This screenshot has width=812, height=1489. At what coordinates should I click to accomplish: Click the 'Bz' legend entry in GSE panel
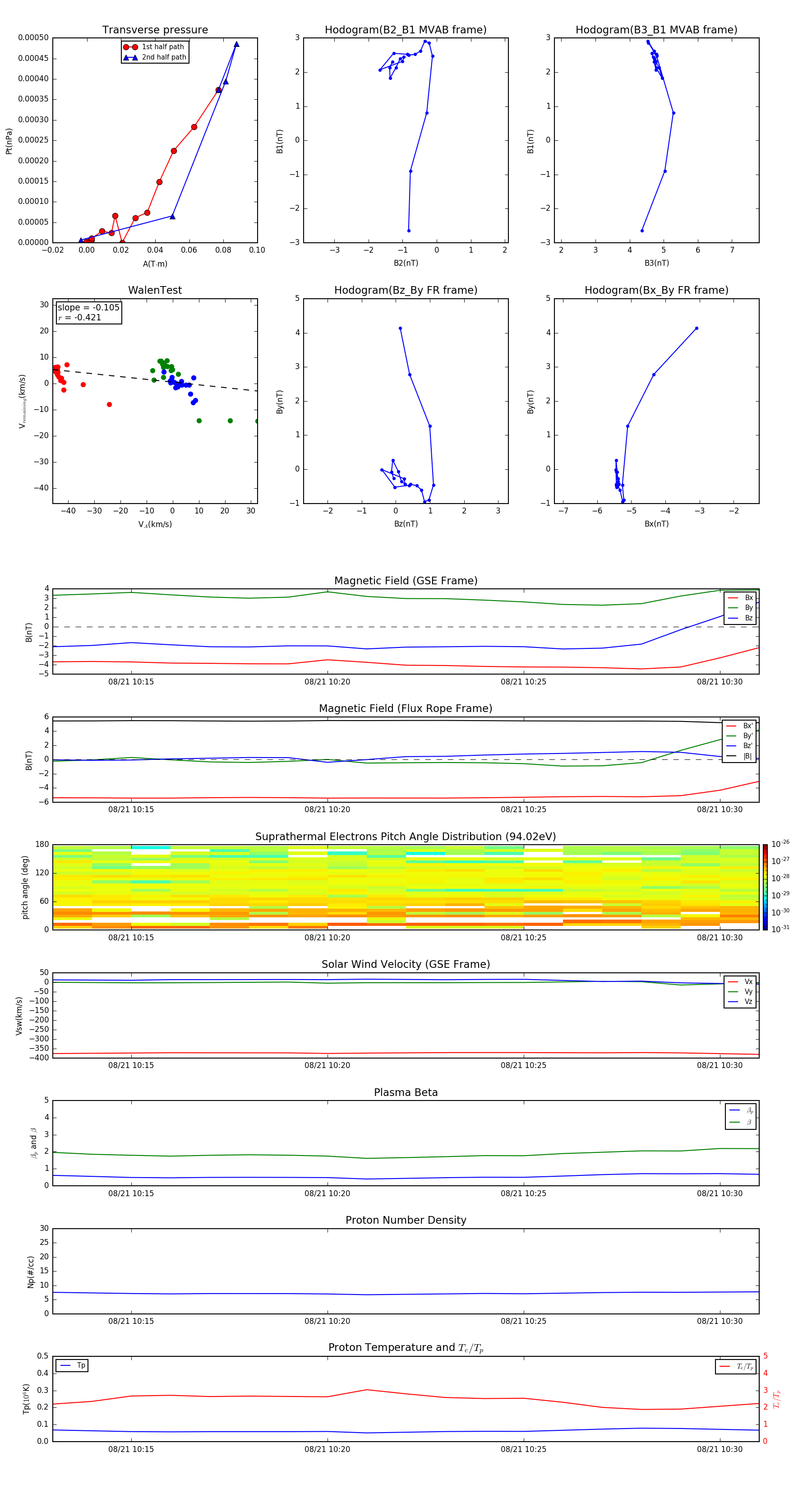coord(740,618)
